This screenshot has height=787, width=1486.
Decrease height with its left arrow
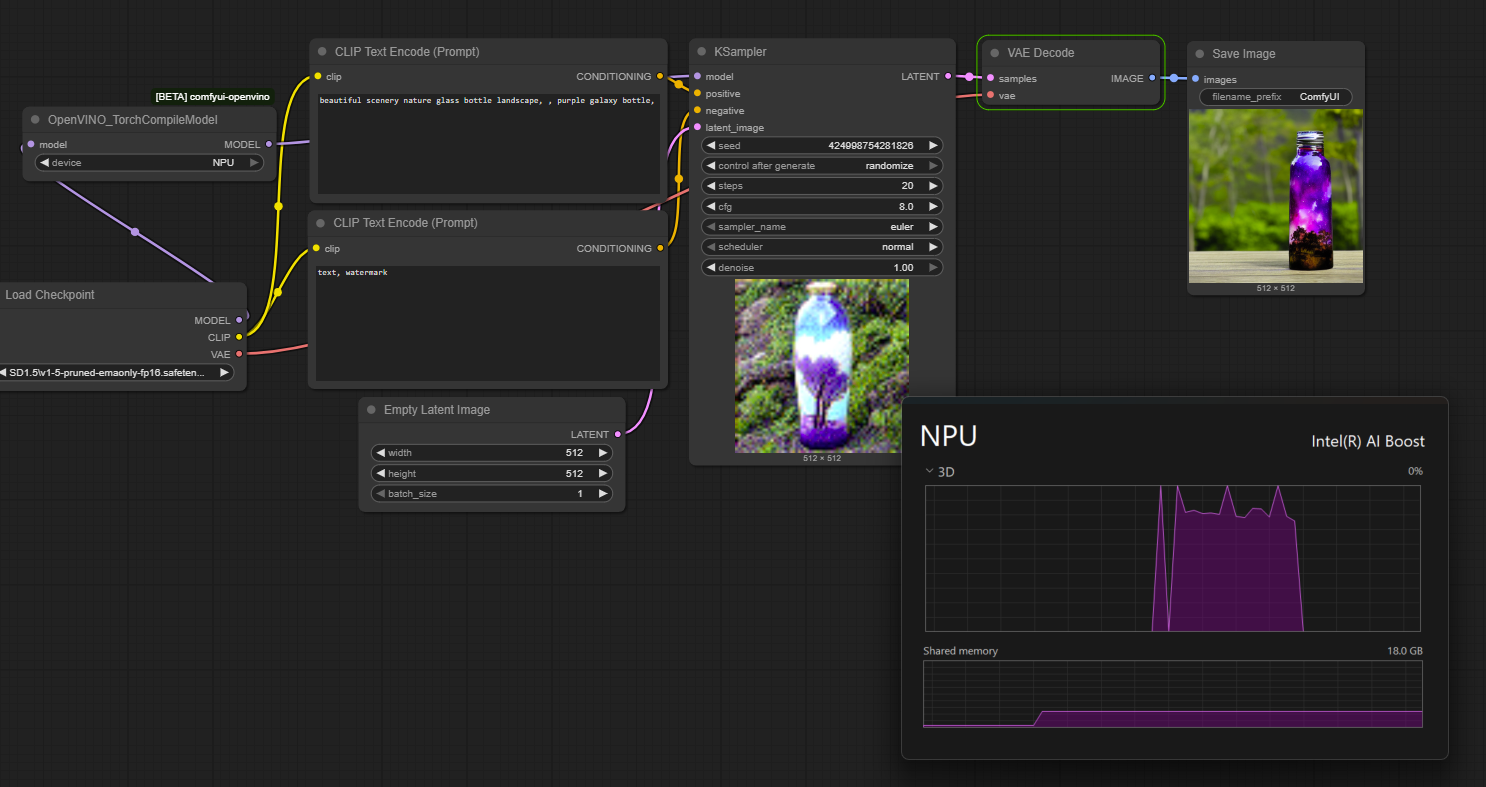tap(380, 473)
